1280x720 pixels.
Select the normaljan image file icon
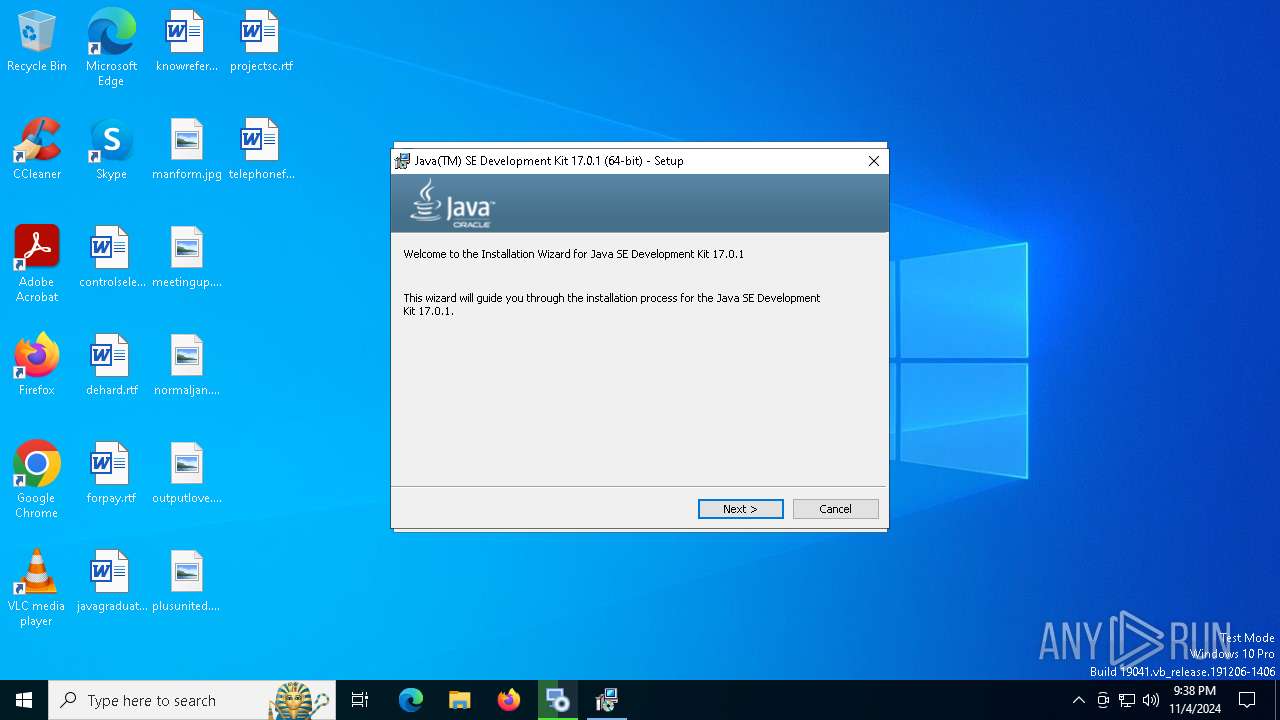click(x=187, y=366)
